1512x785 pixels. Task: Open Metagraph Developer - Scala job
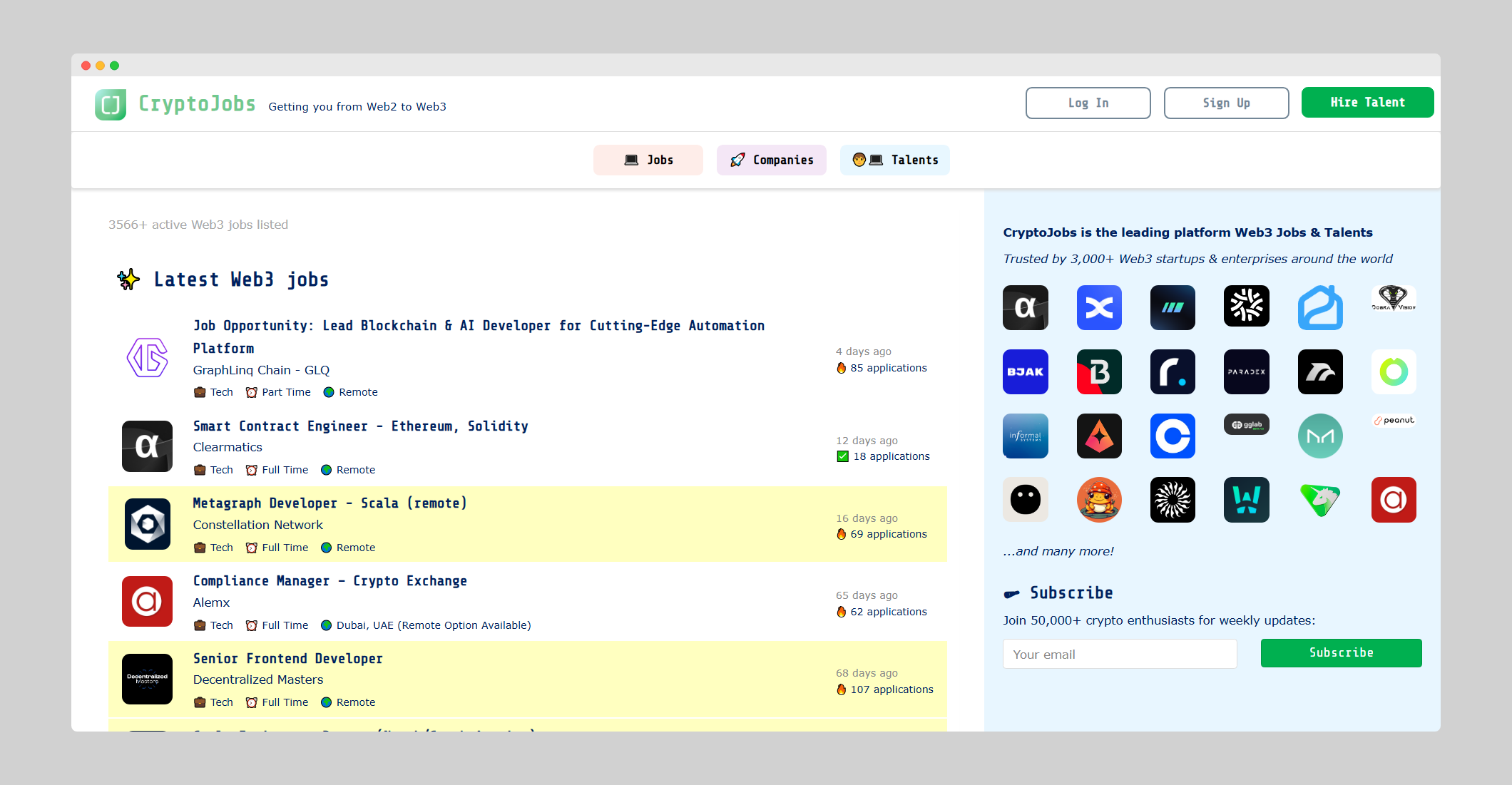[330, 503]
